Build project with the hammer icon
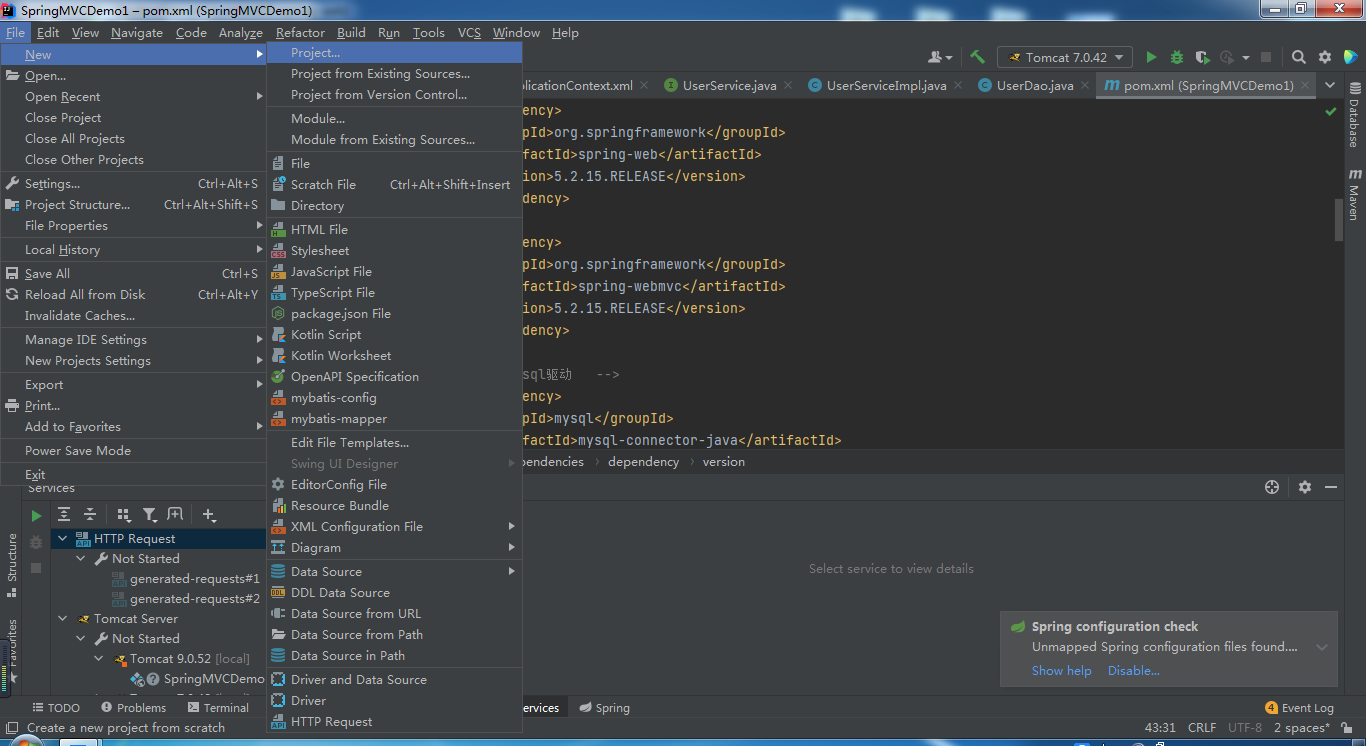Image resolution: width=1366 pixels, height=746 pixels. point(978,57)
